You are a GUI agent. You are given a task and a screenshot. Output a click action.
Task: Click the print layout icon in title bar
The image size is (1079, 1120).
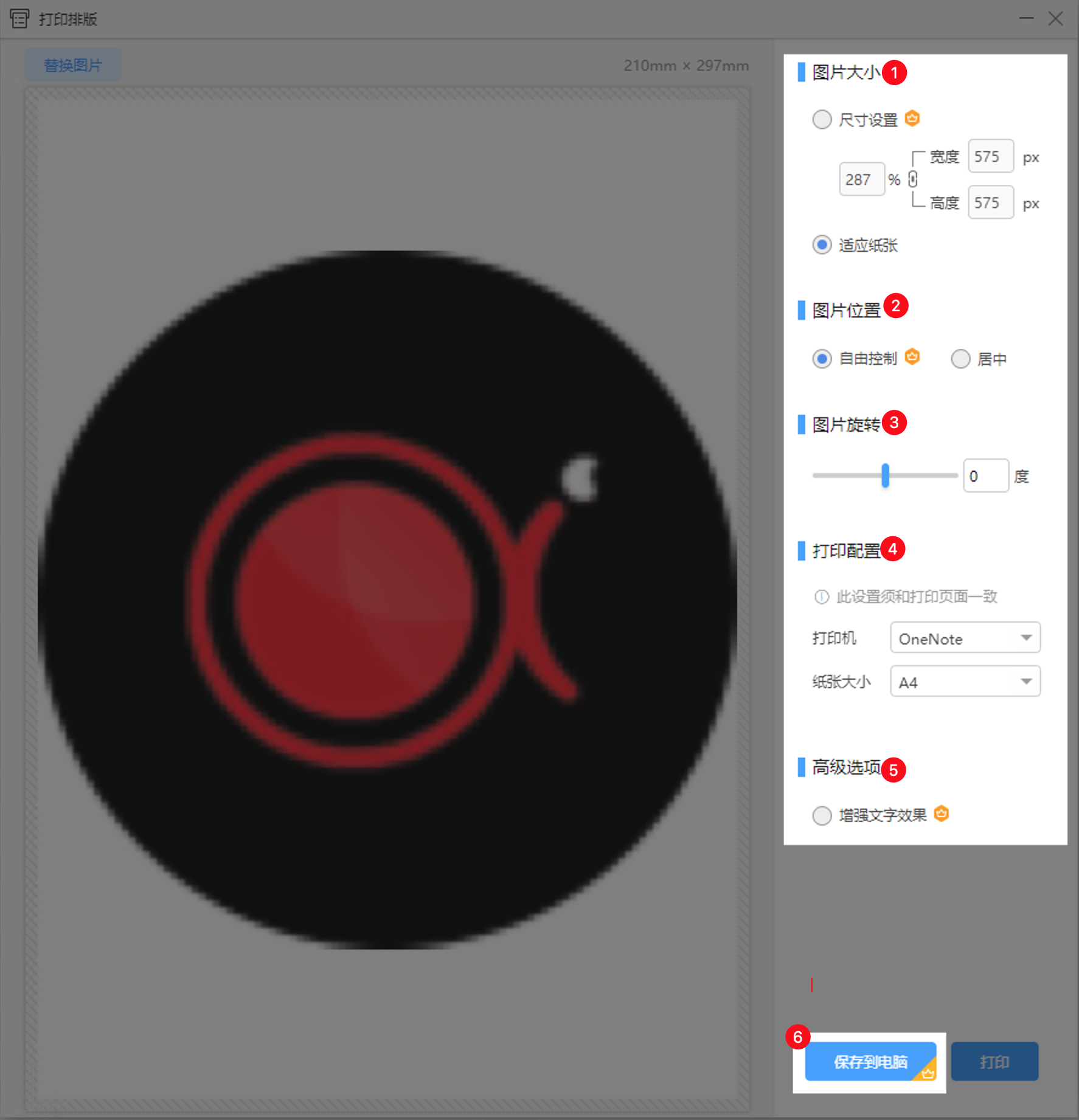click(19, 19)
